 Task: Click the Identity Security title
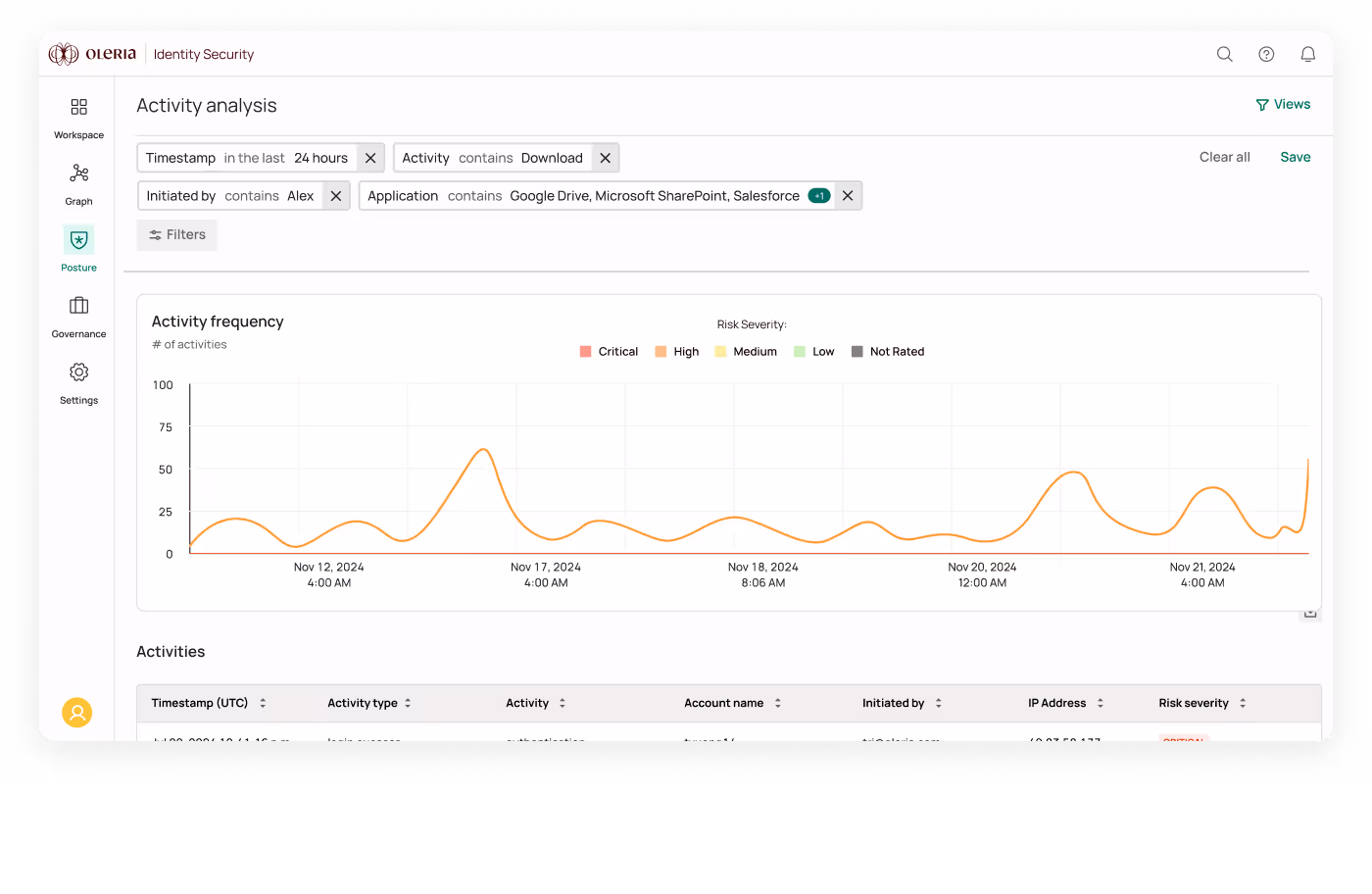point(204,55)
